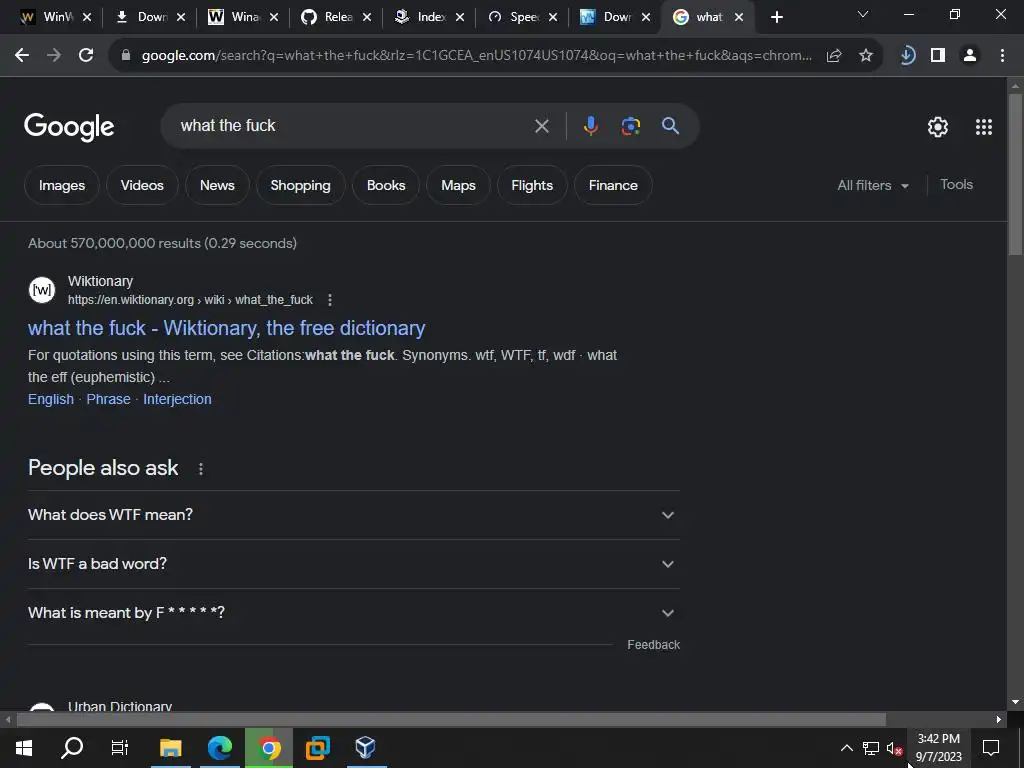The image size is (1024, 768).
Task: Expand 'What is meant by F*****?' question
Action: [x=354, y=613]
